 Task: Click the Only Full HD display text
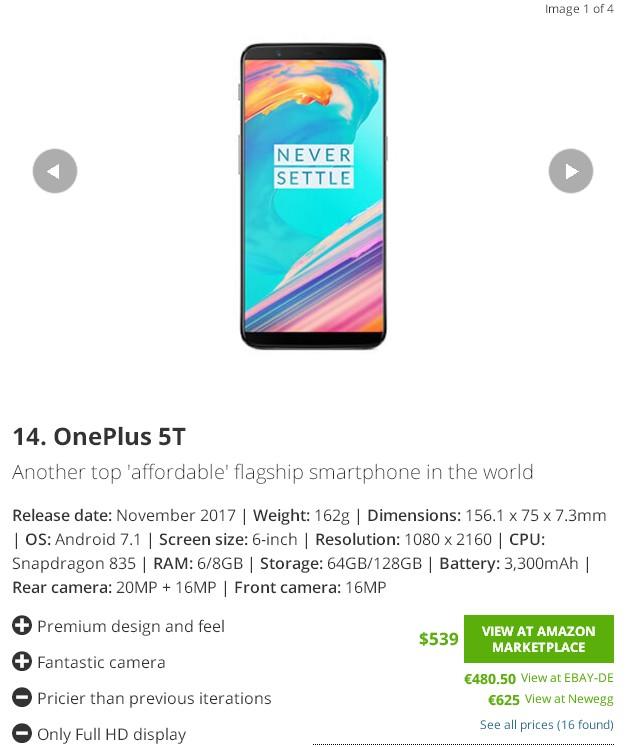(111, 735)
